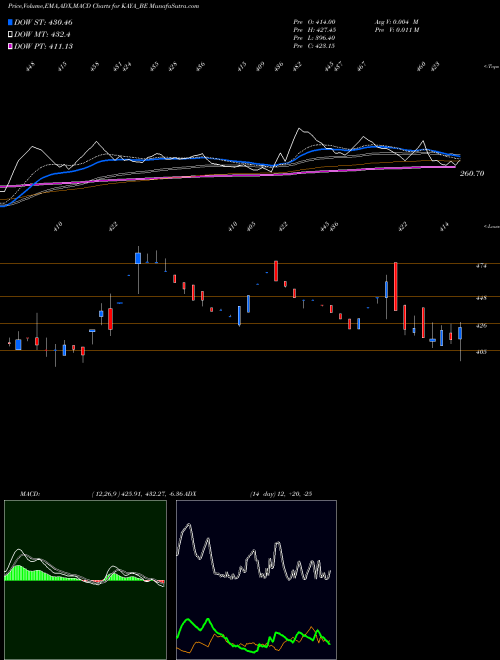
Task: Click the 448 price axis label
Action: coord(481,298)
